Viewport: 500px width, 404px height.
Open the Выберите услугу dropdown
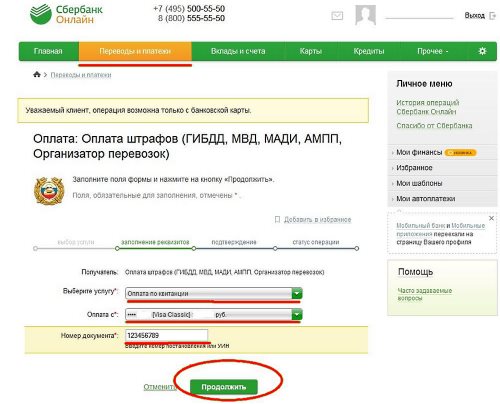pos(214,293)
